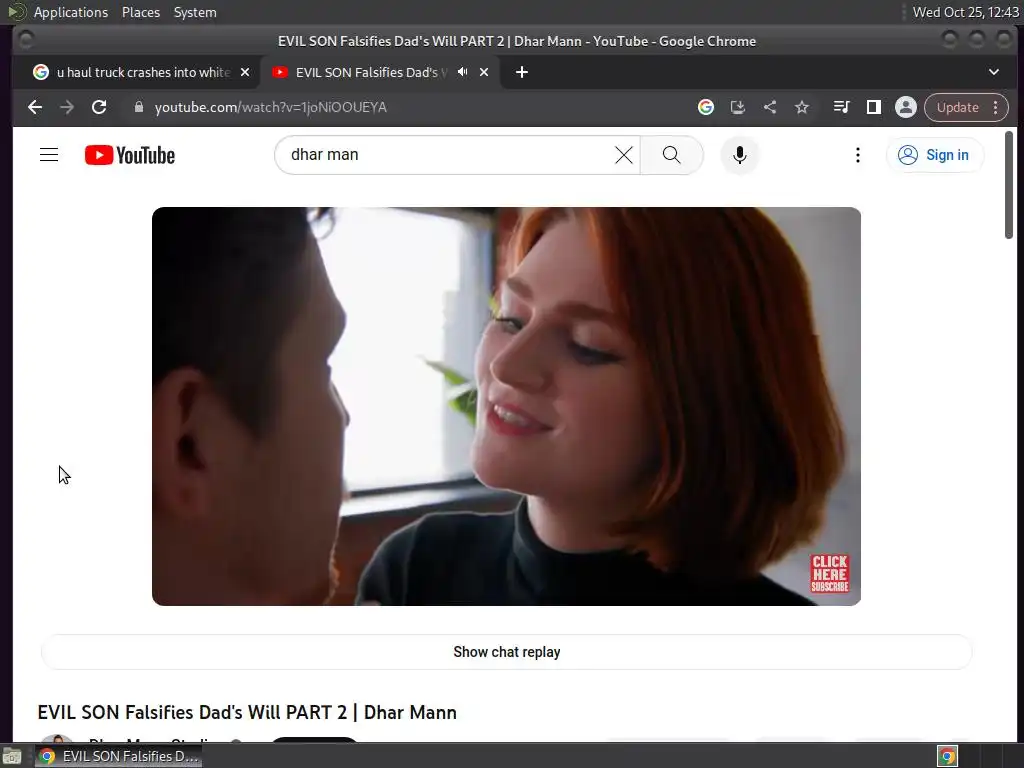1024x768 pixels.
Task: Close the EVIL SON YouTube tab
Action: click(484, 72)
